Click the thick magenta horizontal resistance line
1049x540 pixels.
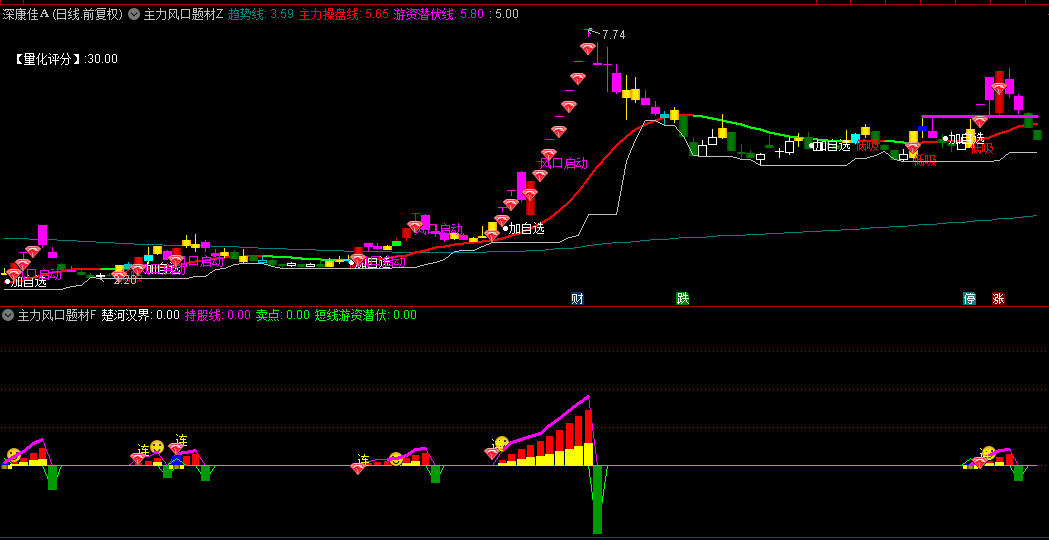coord(979,116)
